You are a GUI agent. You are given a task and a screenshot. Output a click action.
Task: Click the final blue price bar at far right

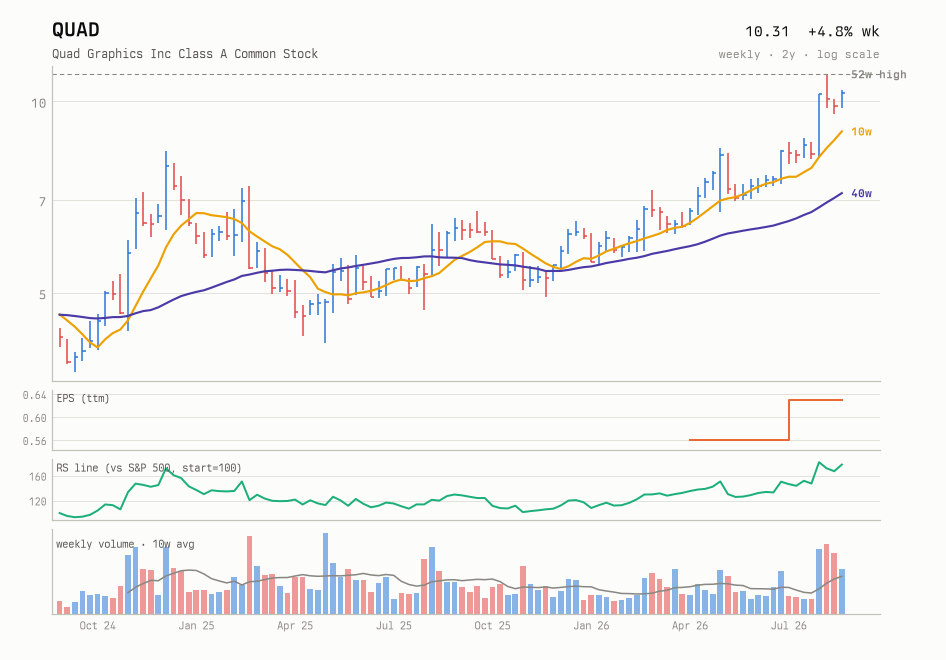(842, 100)
